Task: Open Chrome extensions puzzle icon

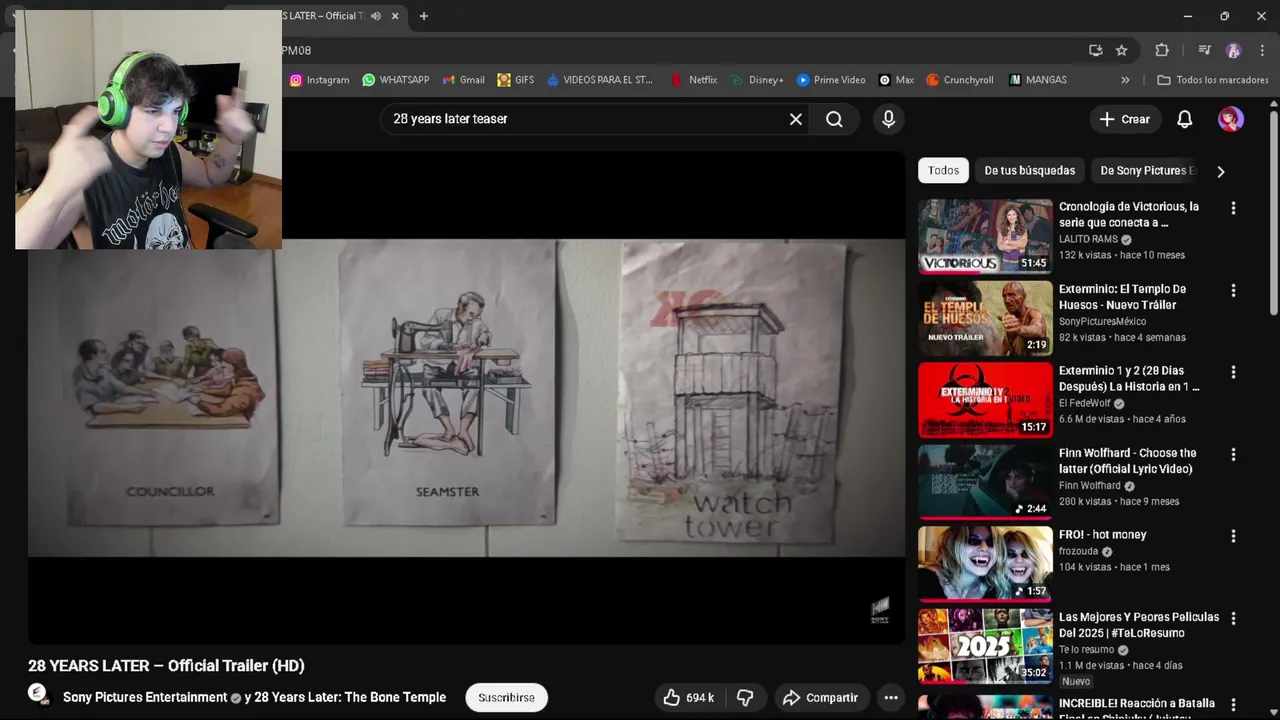Action: (1162, 50)
